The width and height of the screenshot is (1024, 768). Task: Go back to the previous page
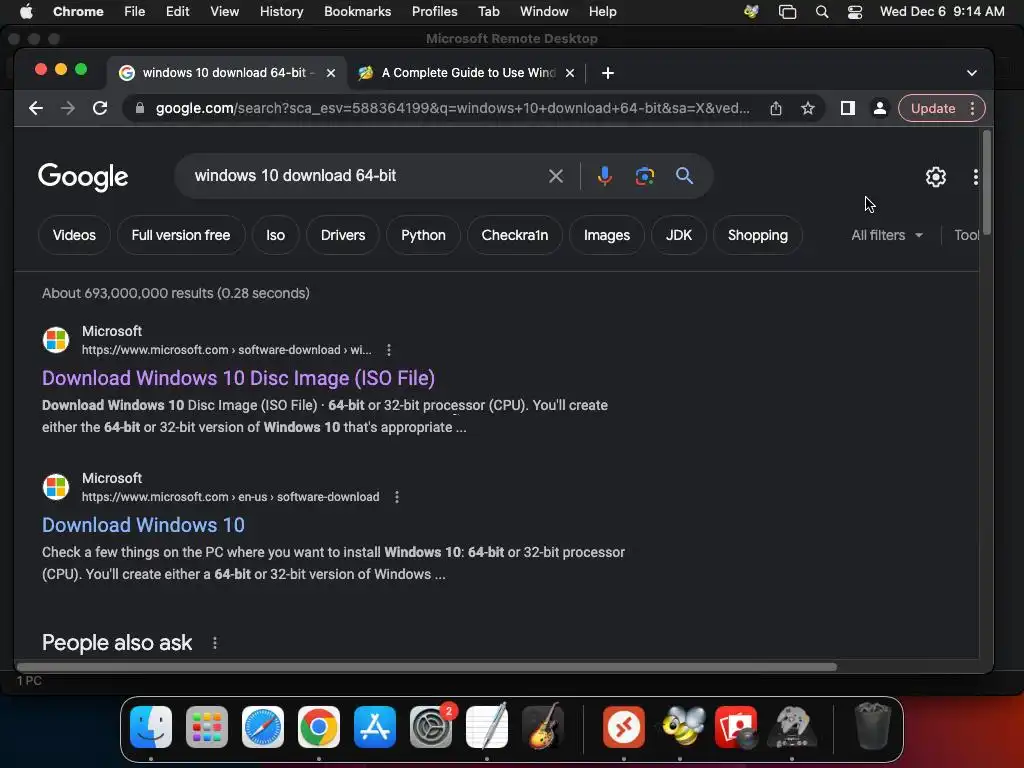(36, 108)
